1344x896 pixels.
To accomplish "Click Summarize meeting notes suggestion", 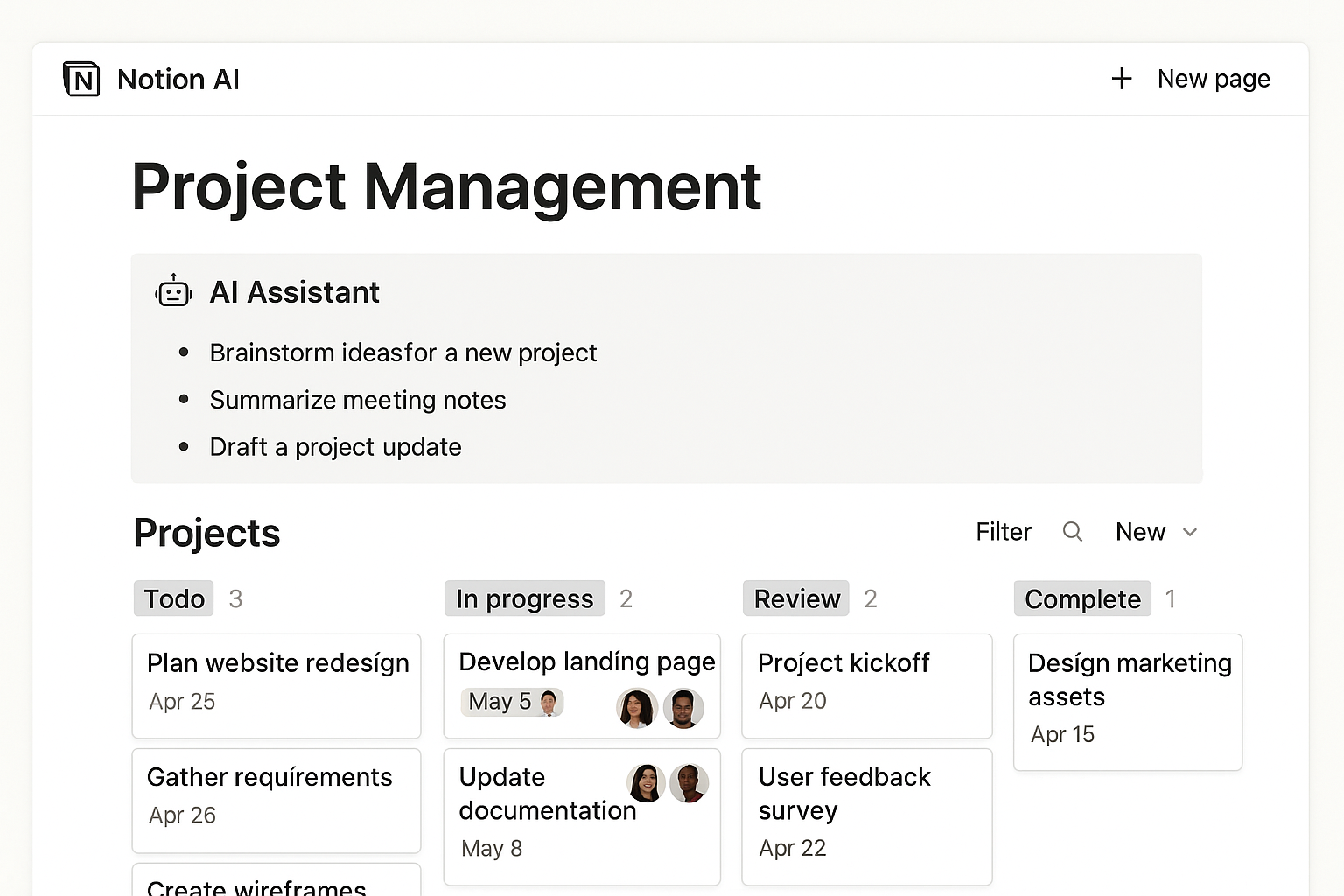I will click(x=358, y=400).
